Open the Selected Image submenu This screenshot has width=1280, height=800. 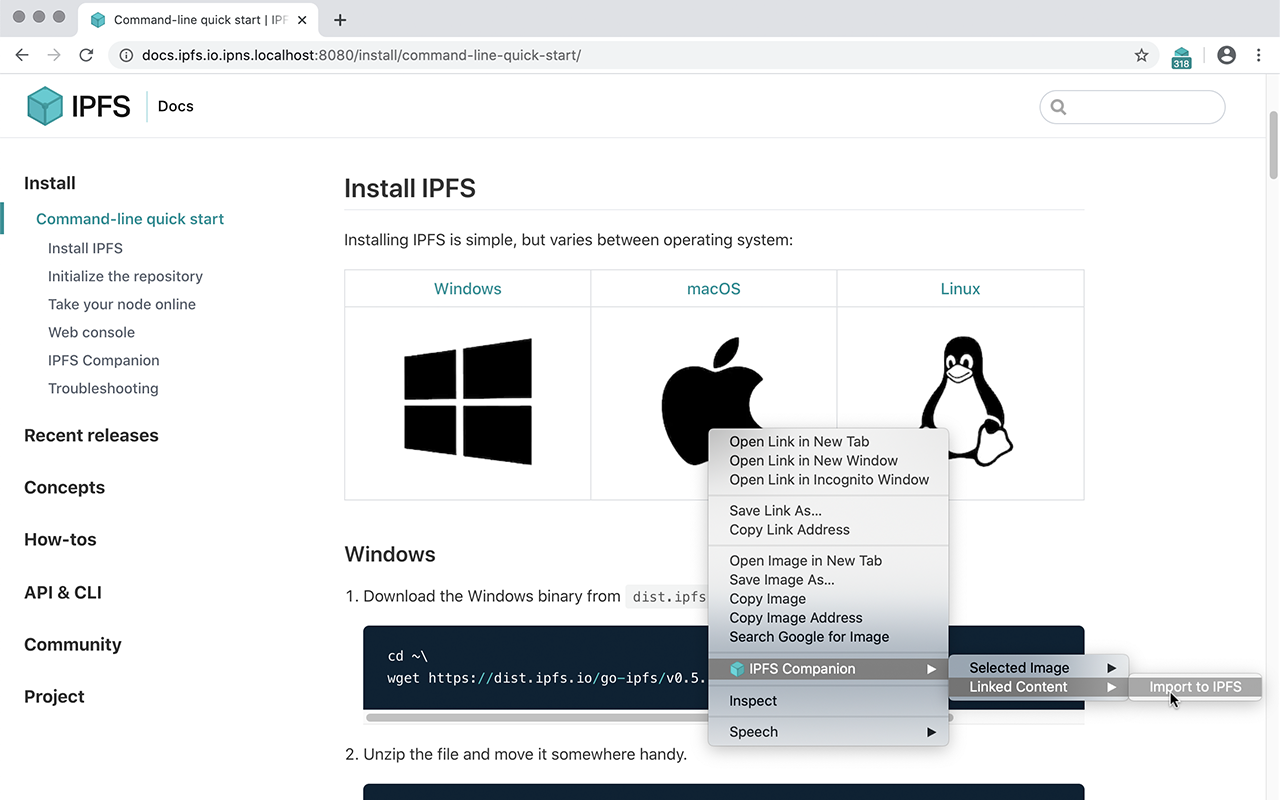(1016, 667)
